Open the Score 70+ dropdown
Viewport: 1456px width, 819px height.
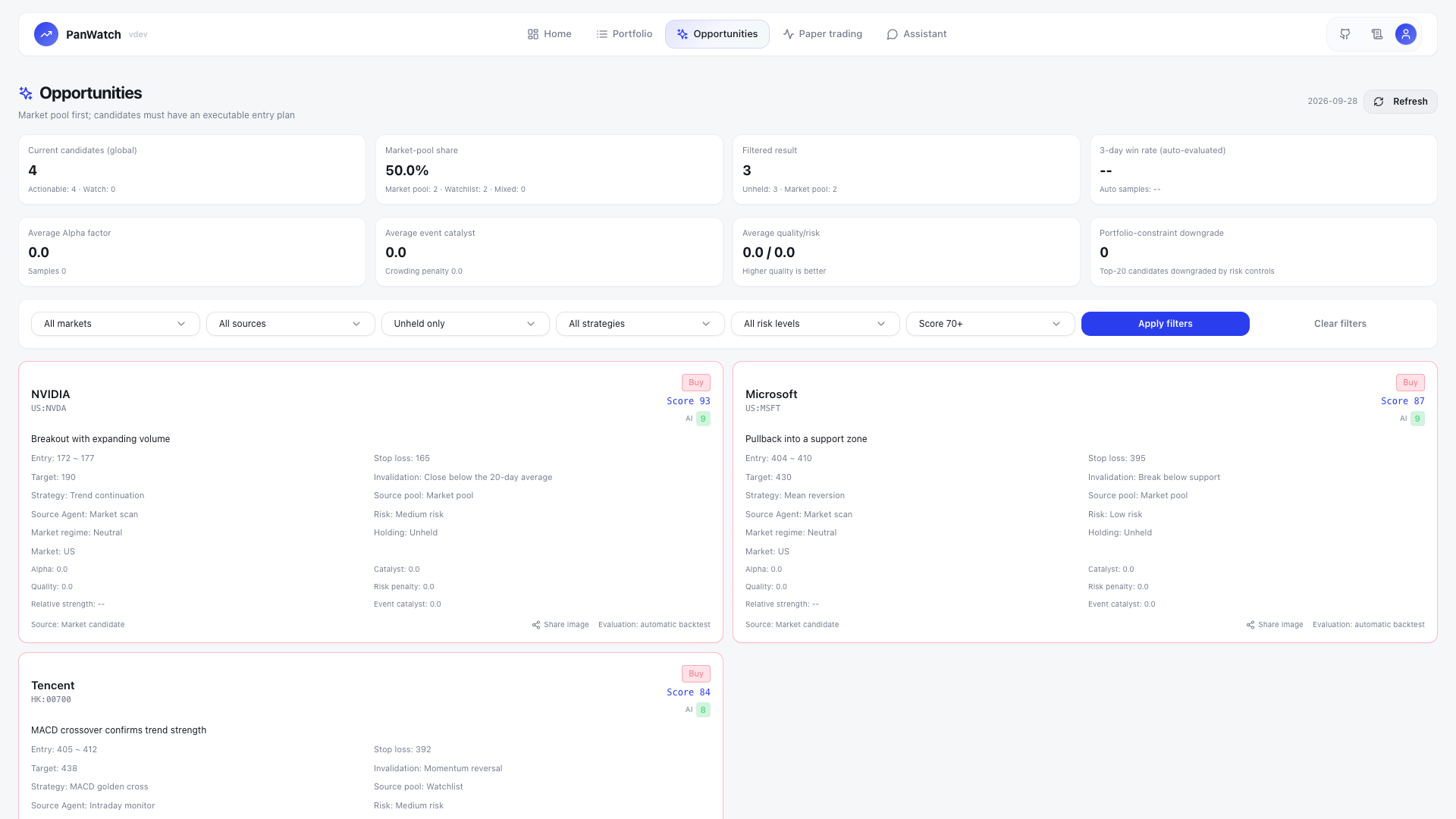[990, 324]
